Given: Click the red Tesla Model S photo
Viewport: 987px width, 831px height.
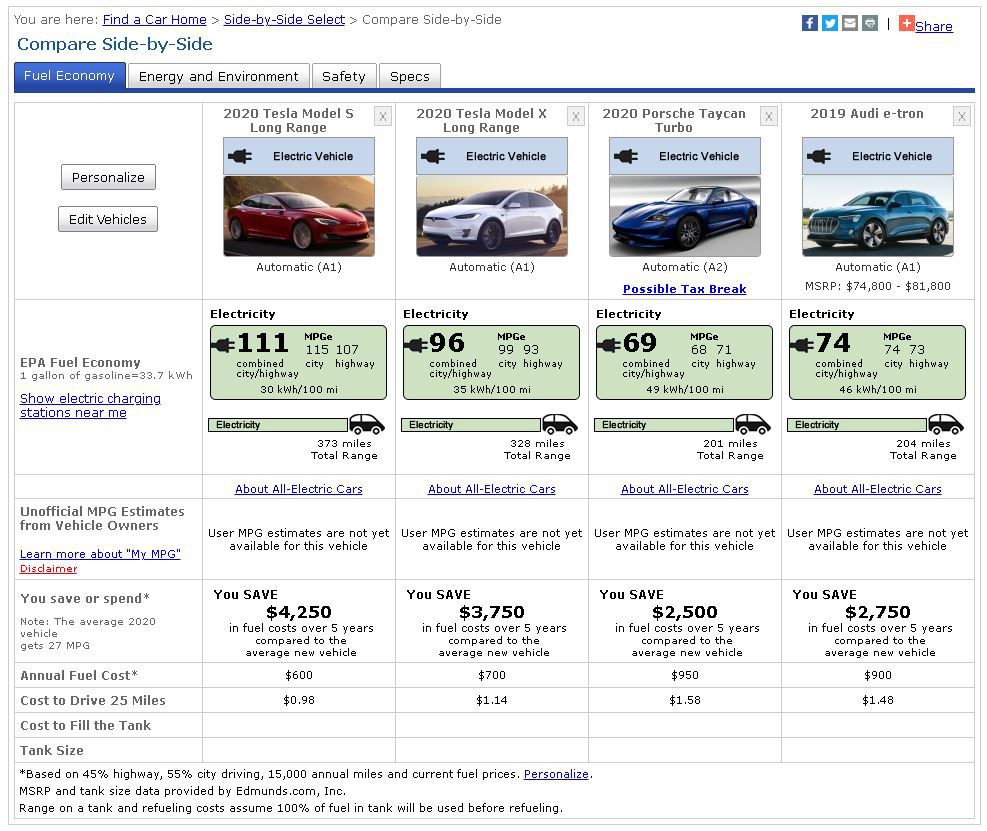Looking at the screenshot, I should [299, 217].
